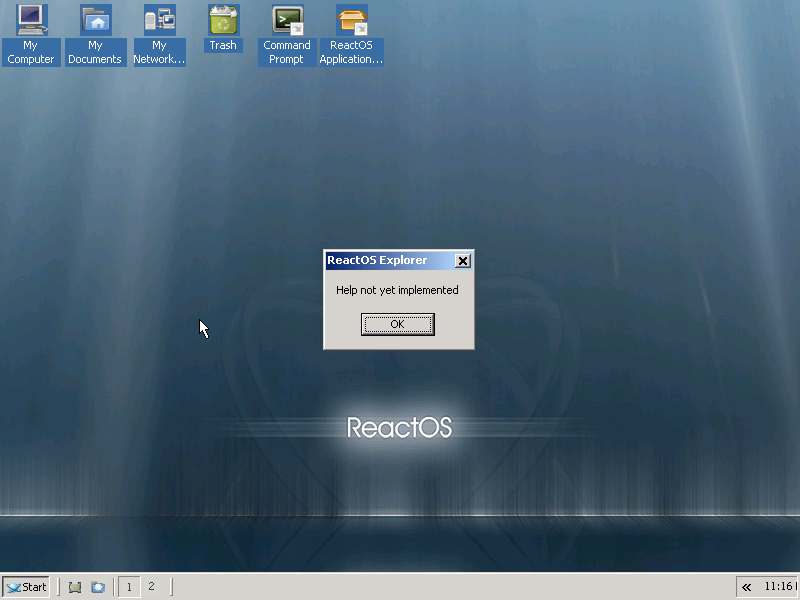The image size is (800, 600).
Task: Click the taskbar clock showing 11:16
Action: point(779,587)
